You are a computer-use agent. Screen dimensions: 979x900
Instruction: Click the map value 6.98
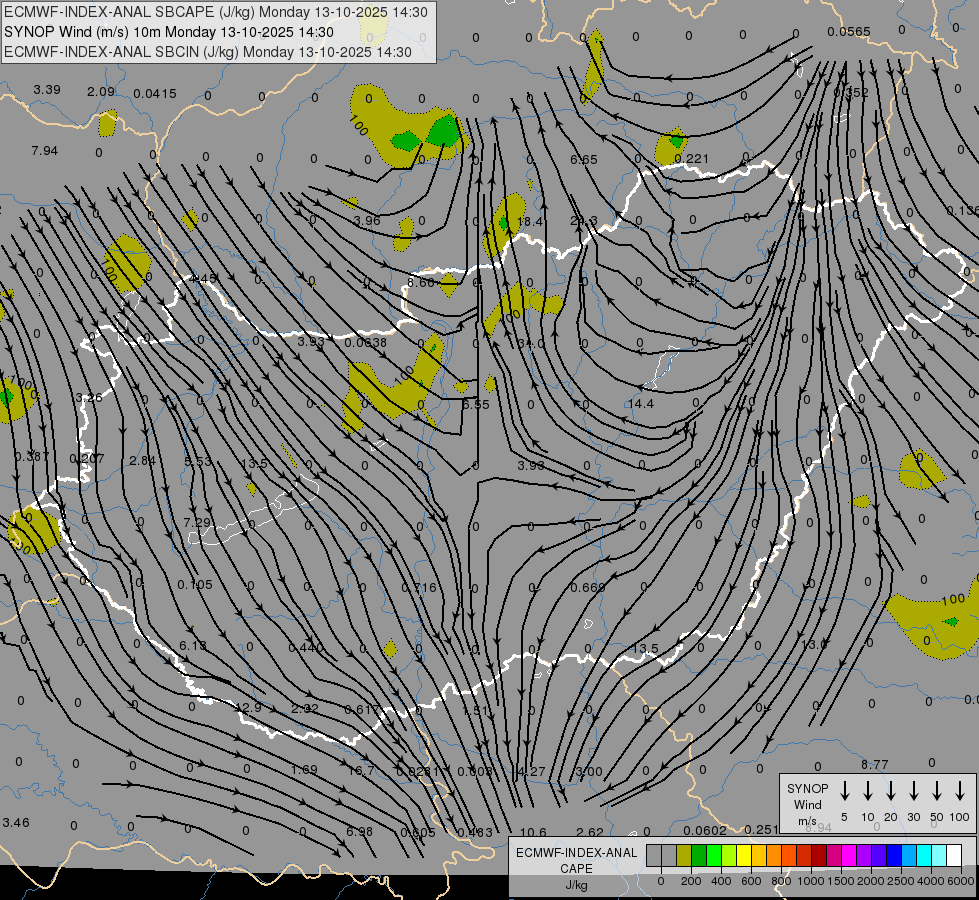click(x=359, y=832)
